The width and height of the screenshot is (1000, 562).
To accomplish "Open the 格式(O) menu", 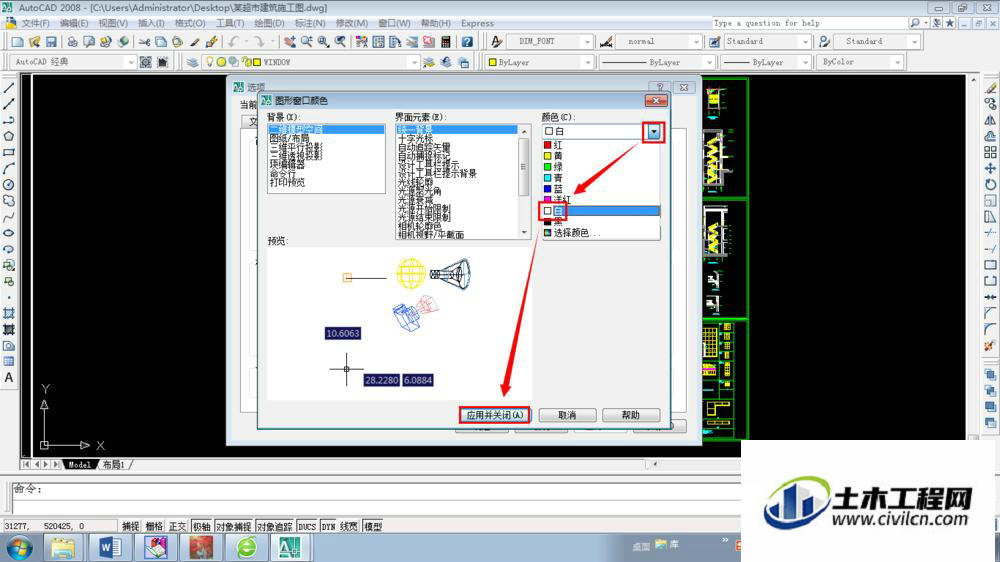I will point(190,23).
